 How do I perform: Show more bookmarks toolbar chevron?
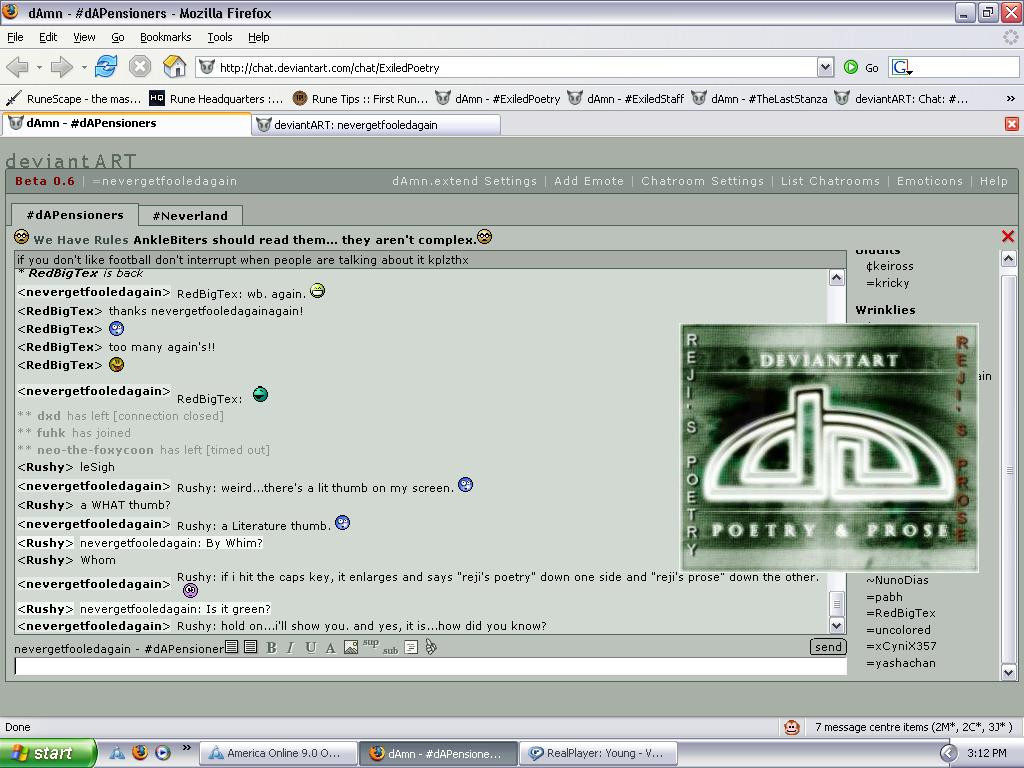[1010, 99]
